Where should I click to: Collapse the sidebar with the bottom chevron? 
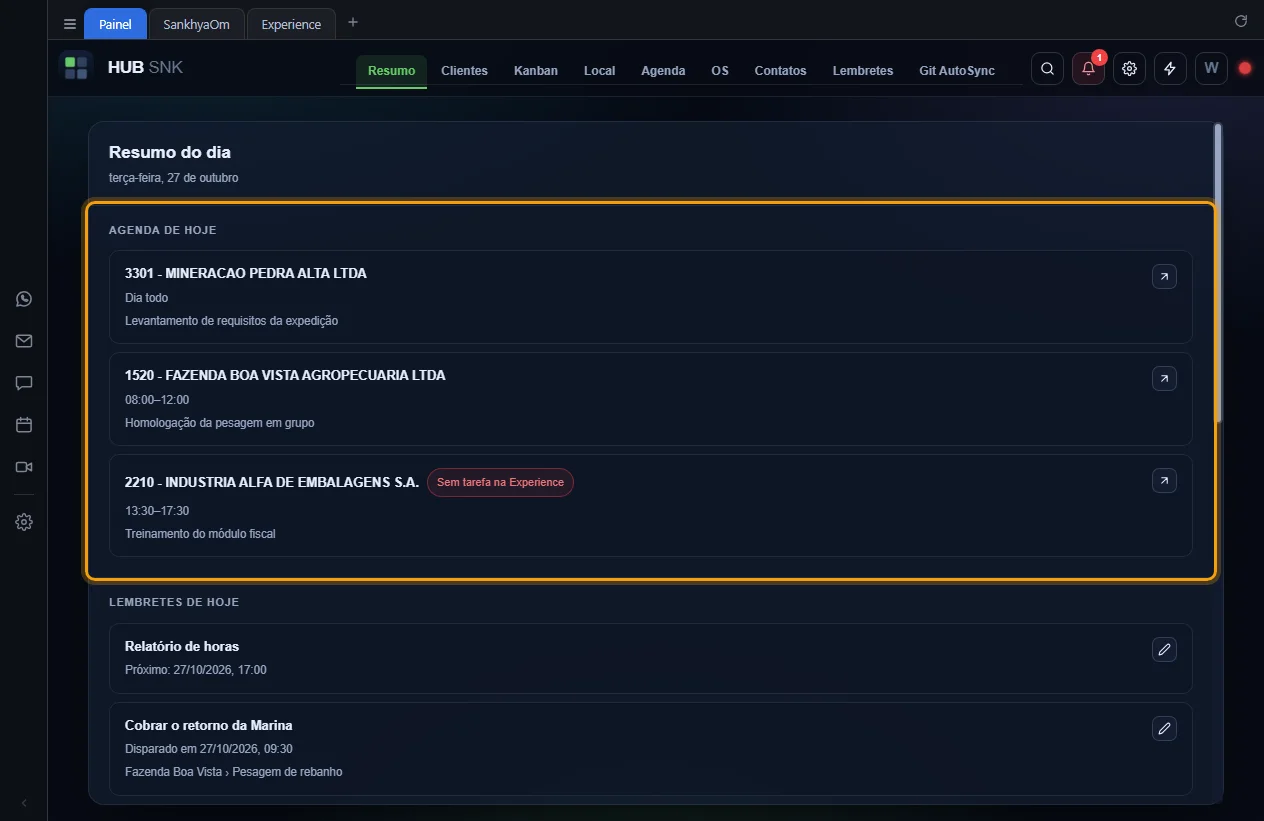pos(24,803)
